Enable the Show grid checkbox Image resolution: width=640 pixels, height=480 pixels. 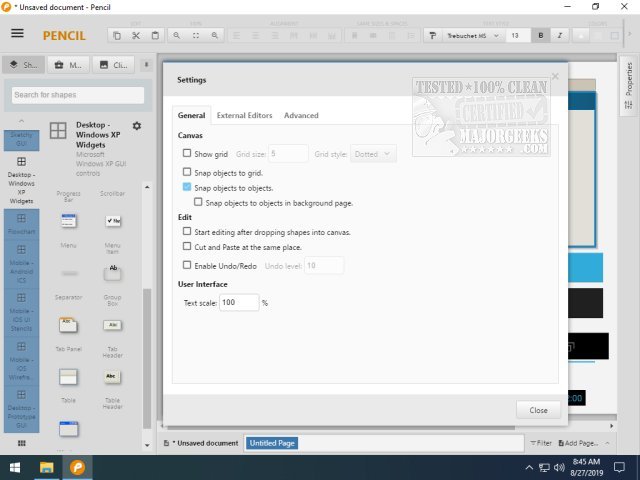tap(187, 153)
